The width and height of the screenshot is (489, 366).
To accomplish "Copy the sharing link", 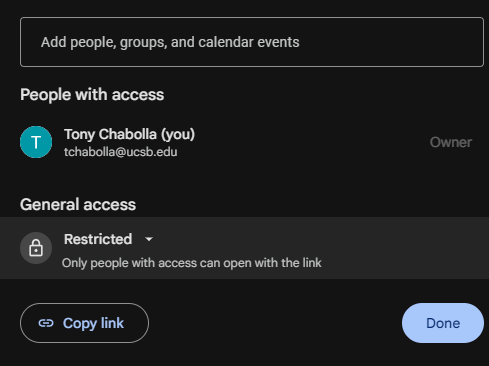I will [x=84, y=323].
